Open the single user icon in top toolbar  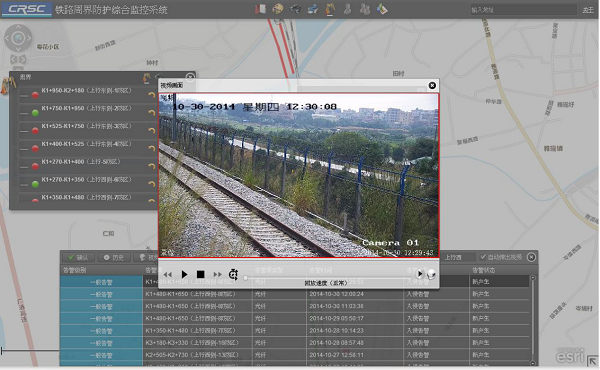click(x=347, y=9)
